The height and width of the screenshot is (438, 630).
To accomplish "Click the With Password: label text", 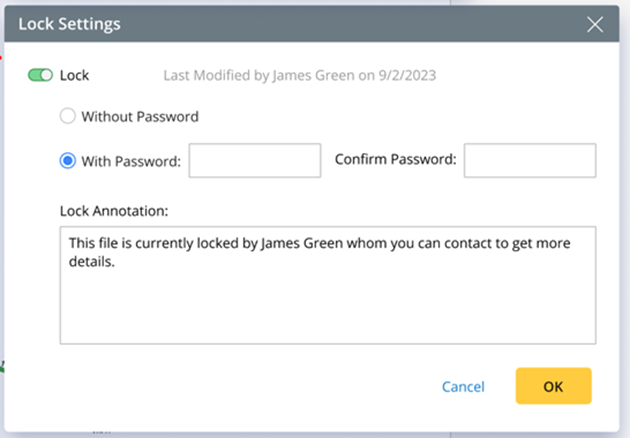I will (x=131, y=160).
